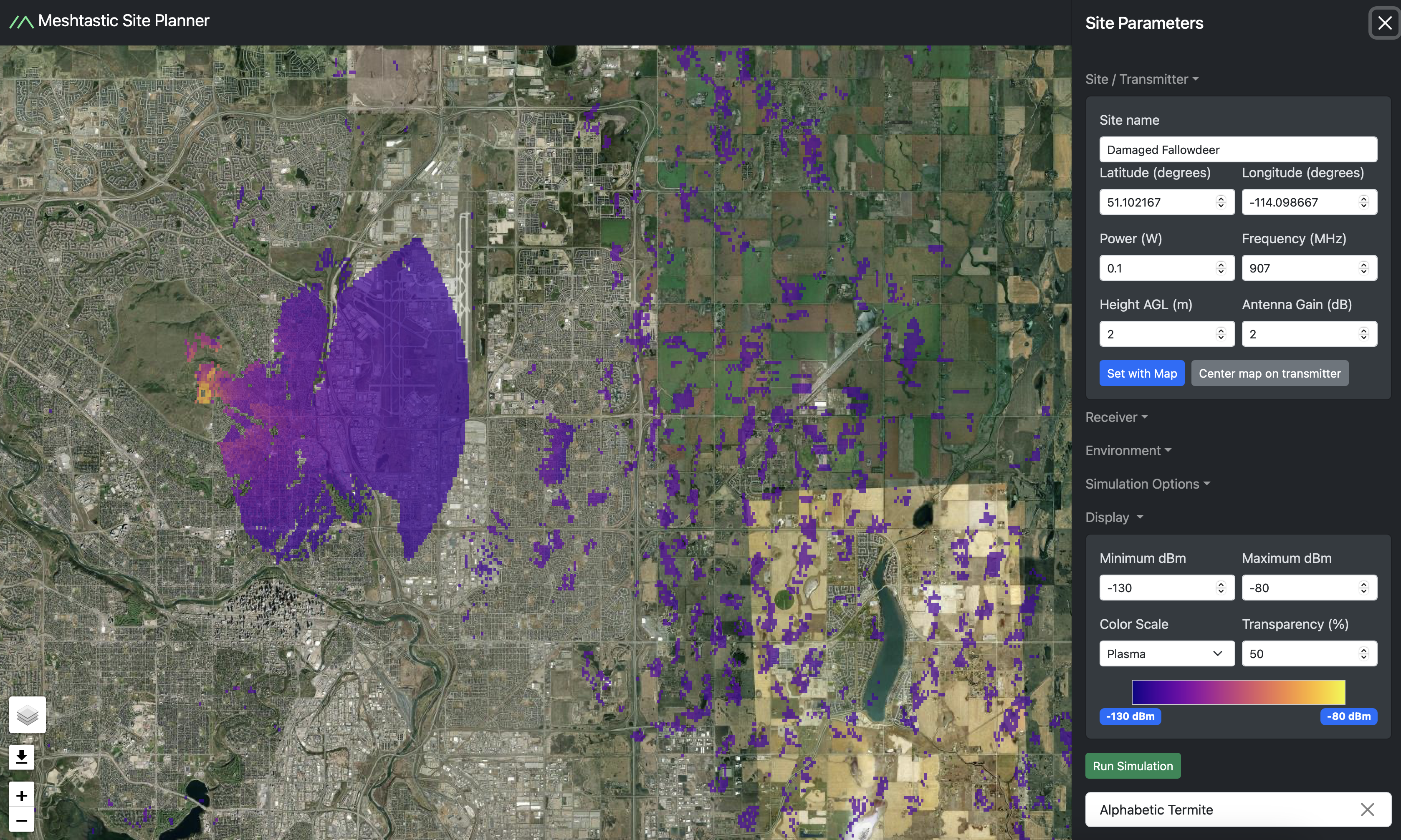Image resolution: width=1401 pixels, height=840 pixels.
Task: Expand the Simulation Options section
Action: click(1147, 484)
